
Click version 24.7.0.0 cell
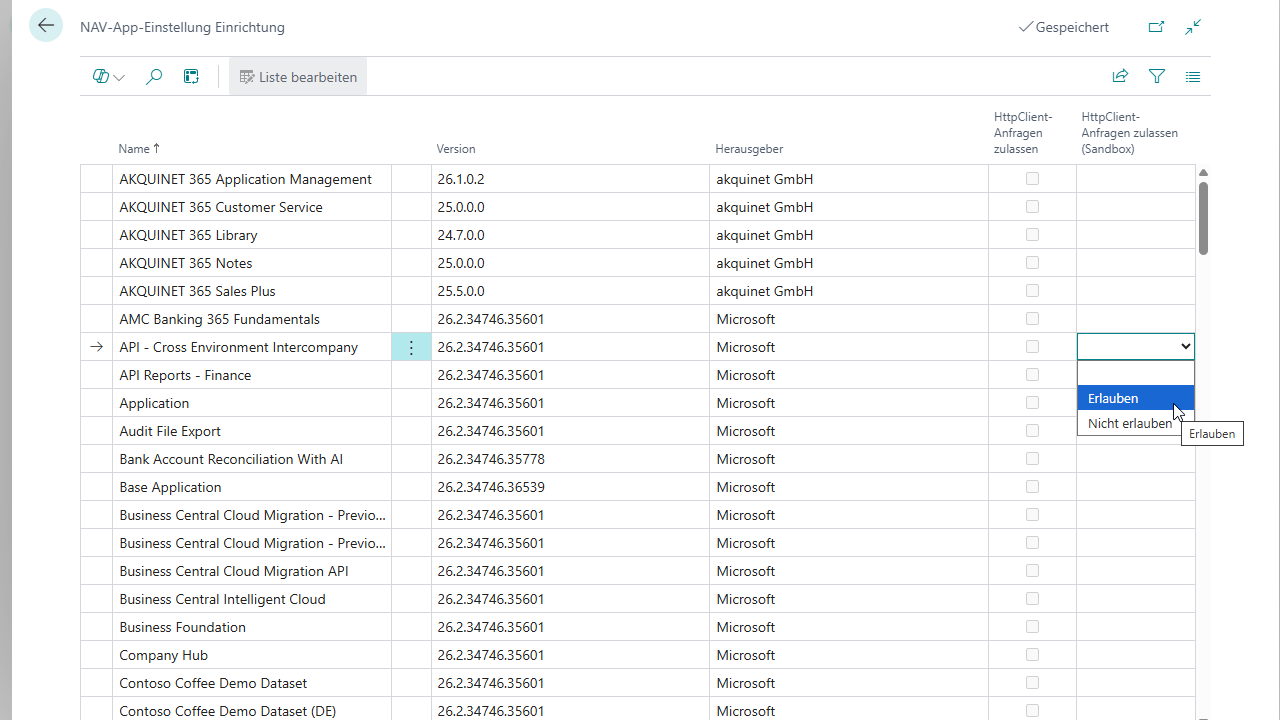(x=570, y=235)
